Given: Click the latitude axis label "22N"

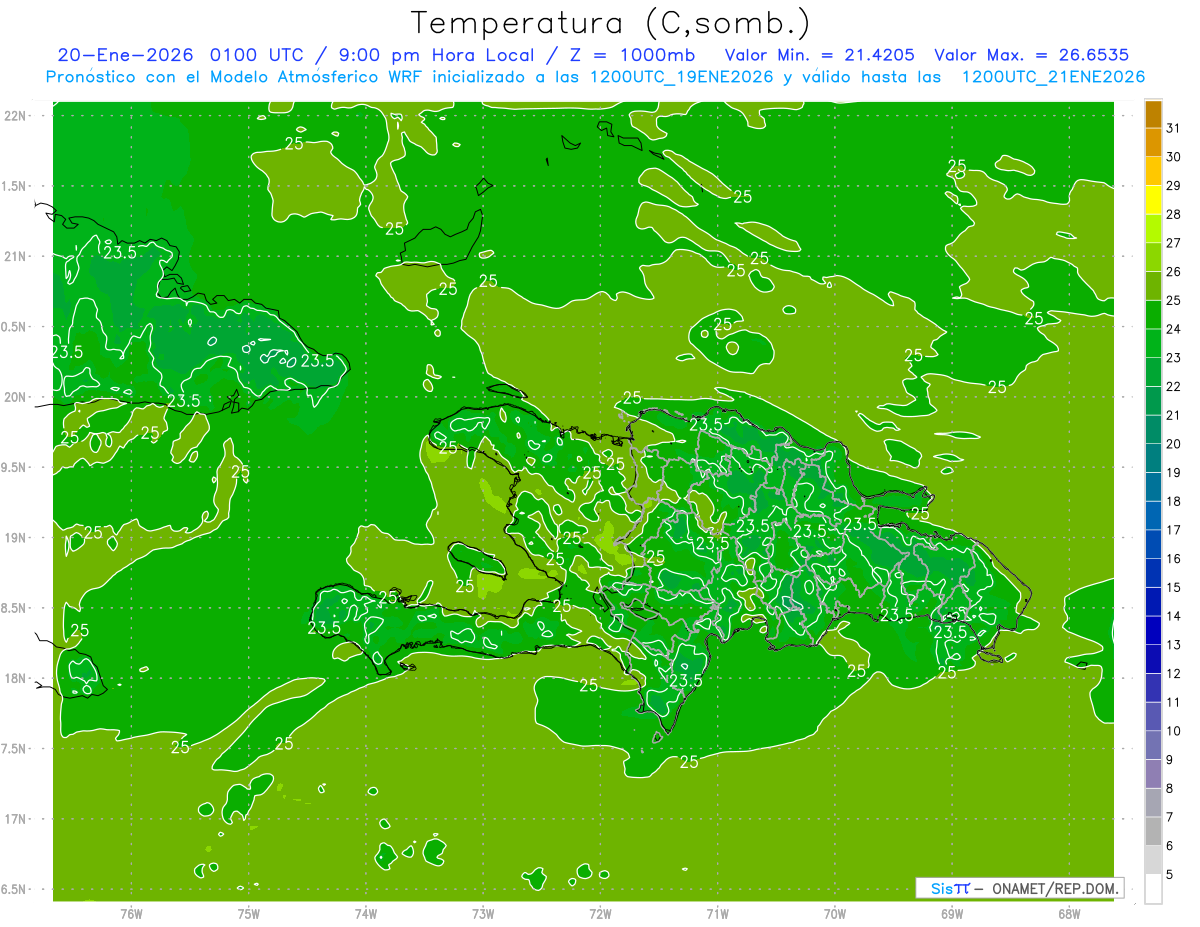Looking at the screenshot, I should tap(15, 116).
